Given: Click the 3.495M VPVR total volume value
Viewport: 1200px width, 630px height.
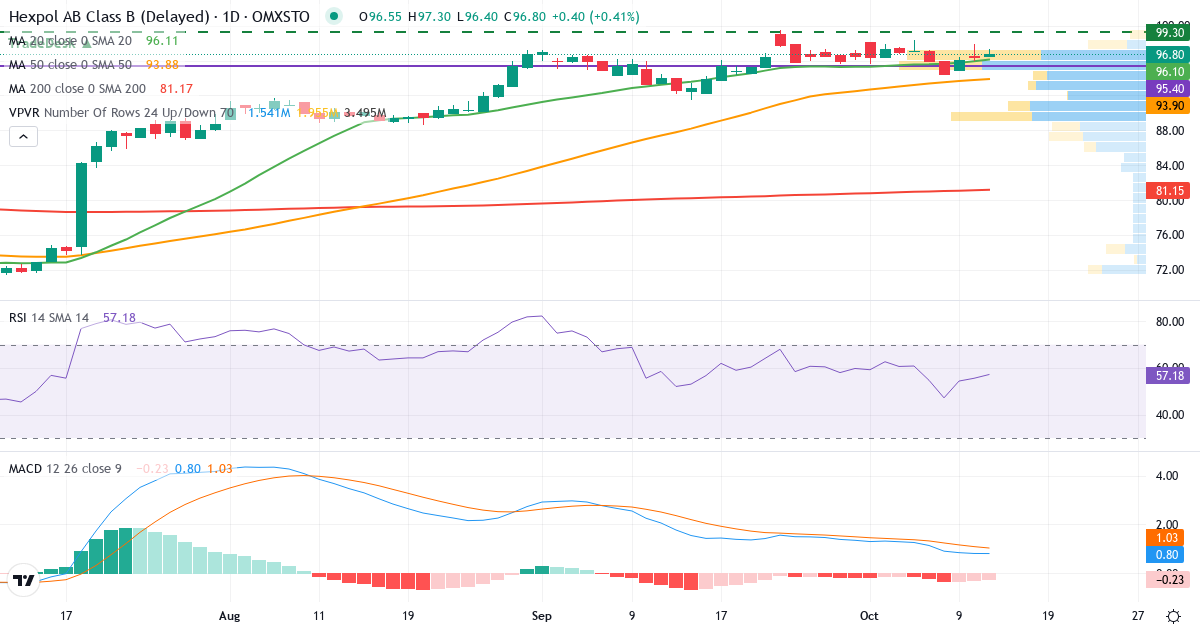Looking at the screenshot, I should click(x=364, y=113).
